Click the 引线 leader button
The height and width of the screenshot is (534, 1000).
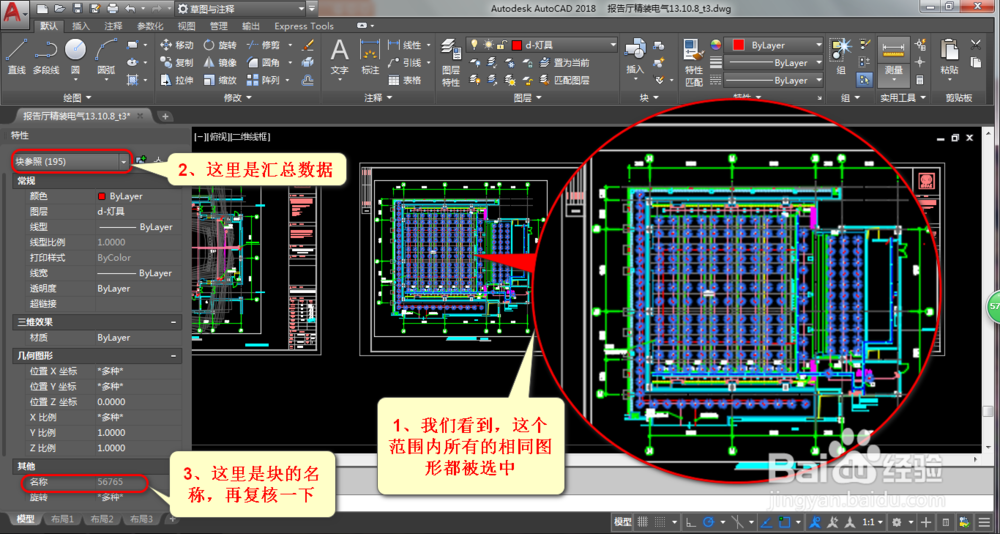(405, 63)
